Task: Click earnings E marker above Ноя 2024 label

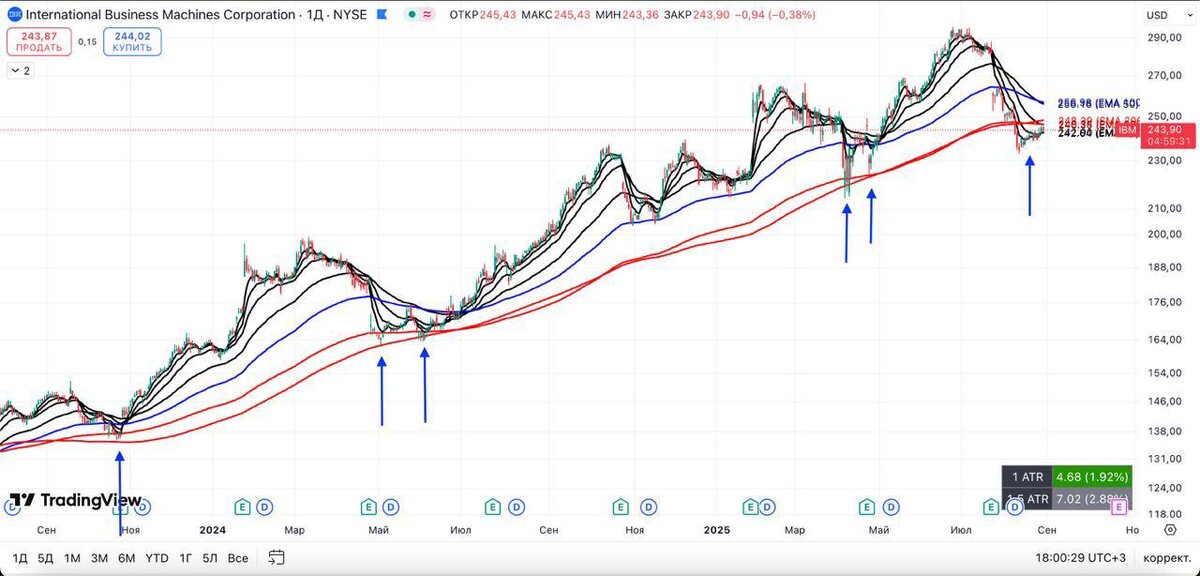Action: coord(621,506)
